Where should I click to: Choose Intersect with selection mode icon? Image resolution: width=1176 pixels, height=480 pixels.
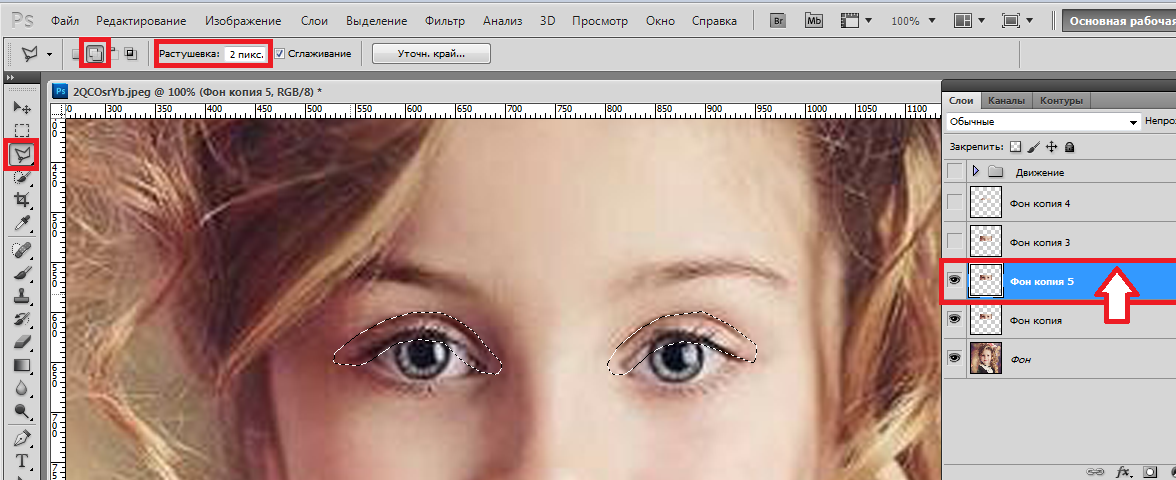(x=131, y=53)
